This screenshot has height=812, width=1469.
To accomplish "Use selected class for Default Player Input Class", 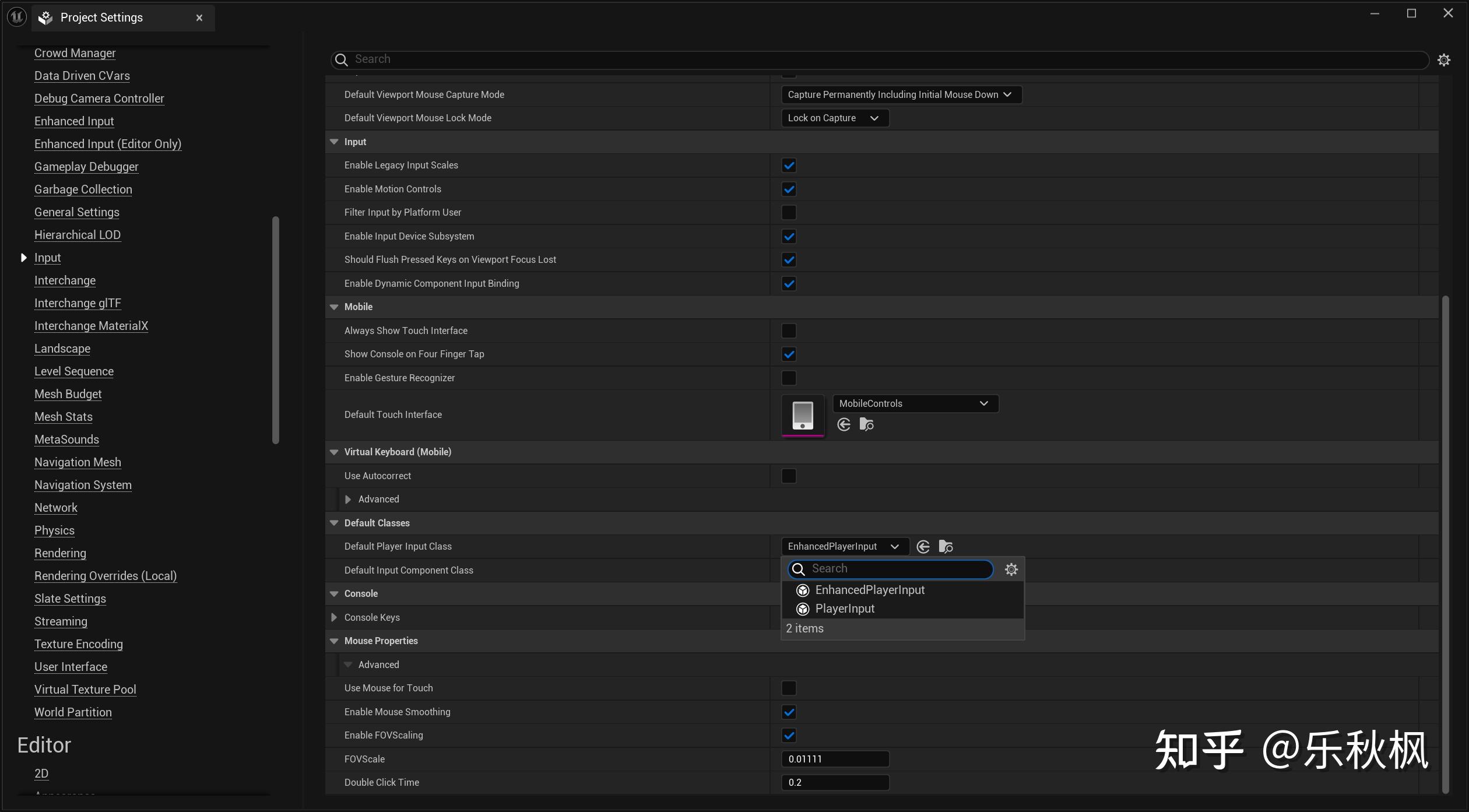I will pyautogui.click(x=923, y=547).
